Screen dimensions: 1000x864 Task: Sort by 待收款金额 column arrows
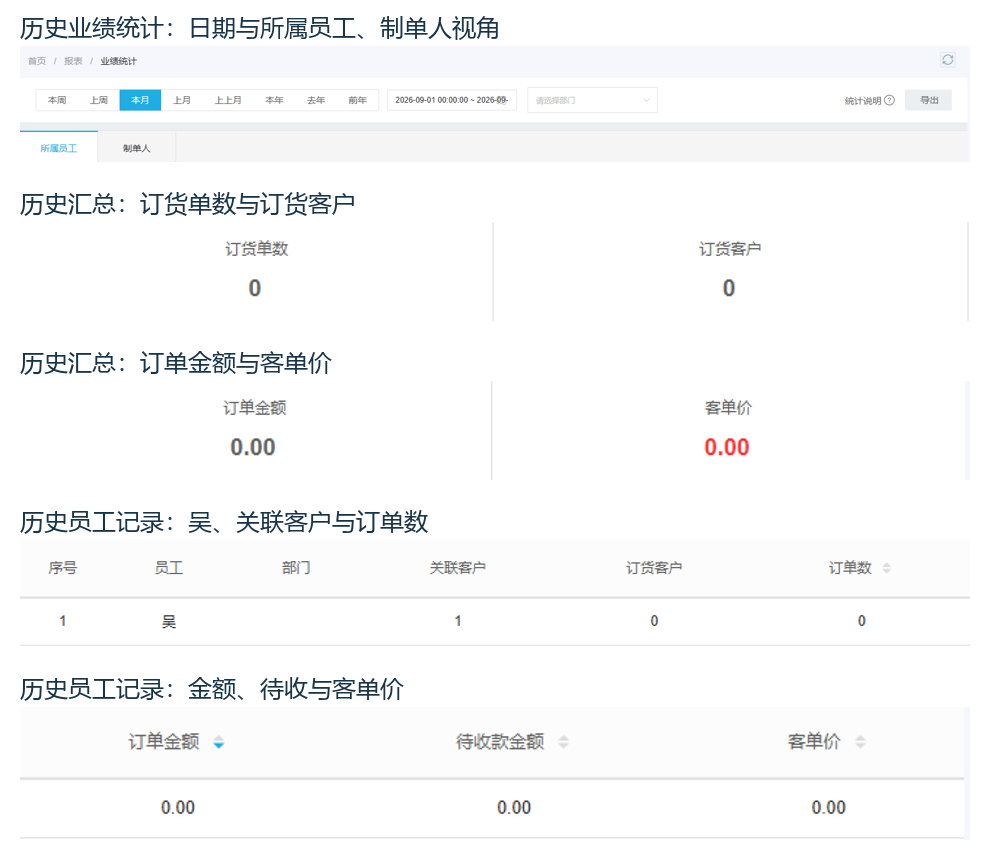563,742
